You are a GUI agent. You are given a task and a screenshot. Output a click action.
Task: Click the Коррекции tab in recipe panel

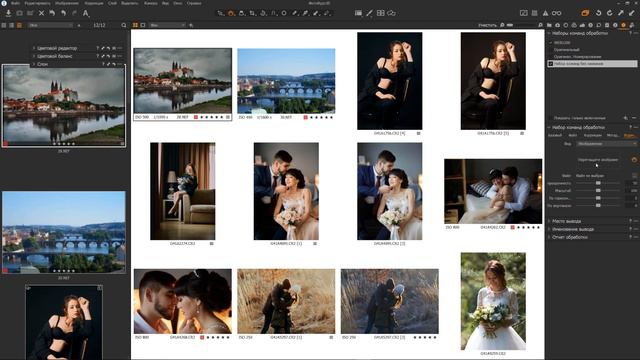(x=592, y=135)
